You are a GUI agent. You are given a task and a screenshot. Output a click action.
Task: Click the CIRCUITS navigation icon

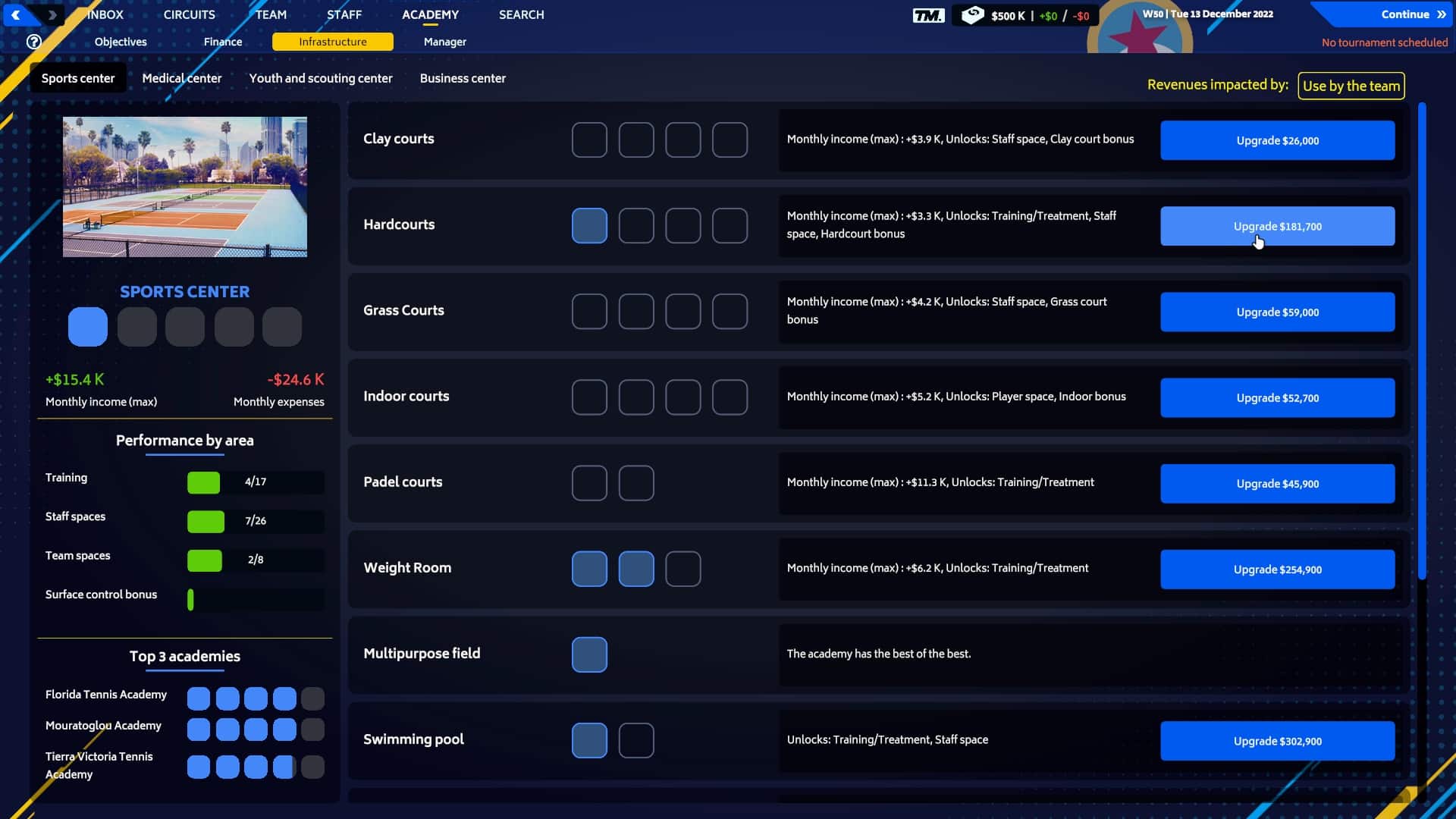click(x=188, y=14)
